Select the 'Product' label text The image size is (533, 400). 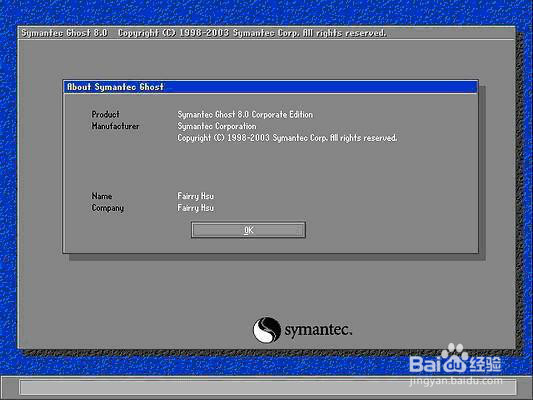pyautogui.click(x=105, y=115)
